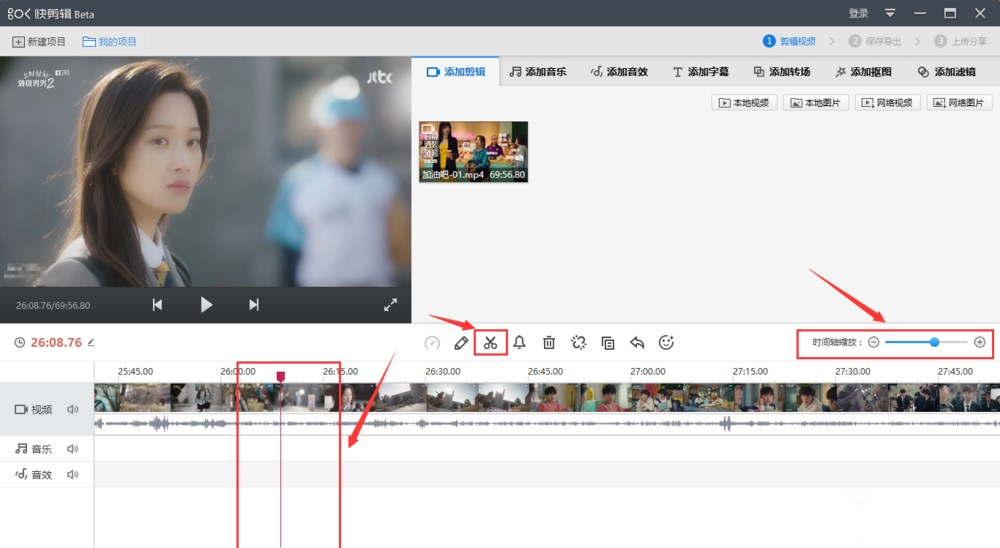Image resolution: width=1000 pixels, height=548 pixels.
Task: Click 新建项目 button
Action: click(39, 42)
